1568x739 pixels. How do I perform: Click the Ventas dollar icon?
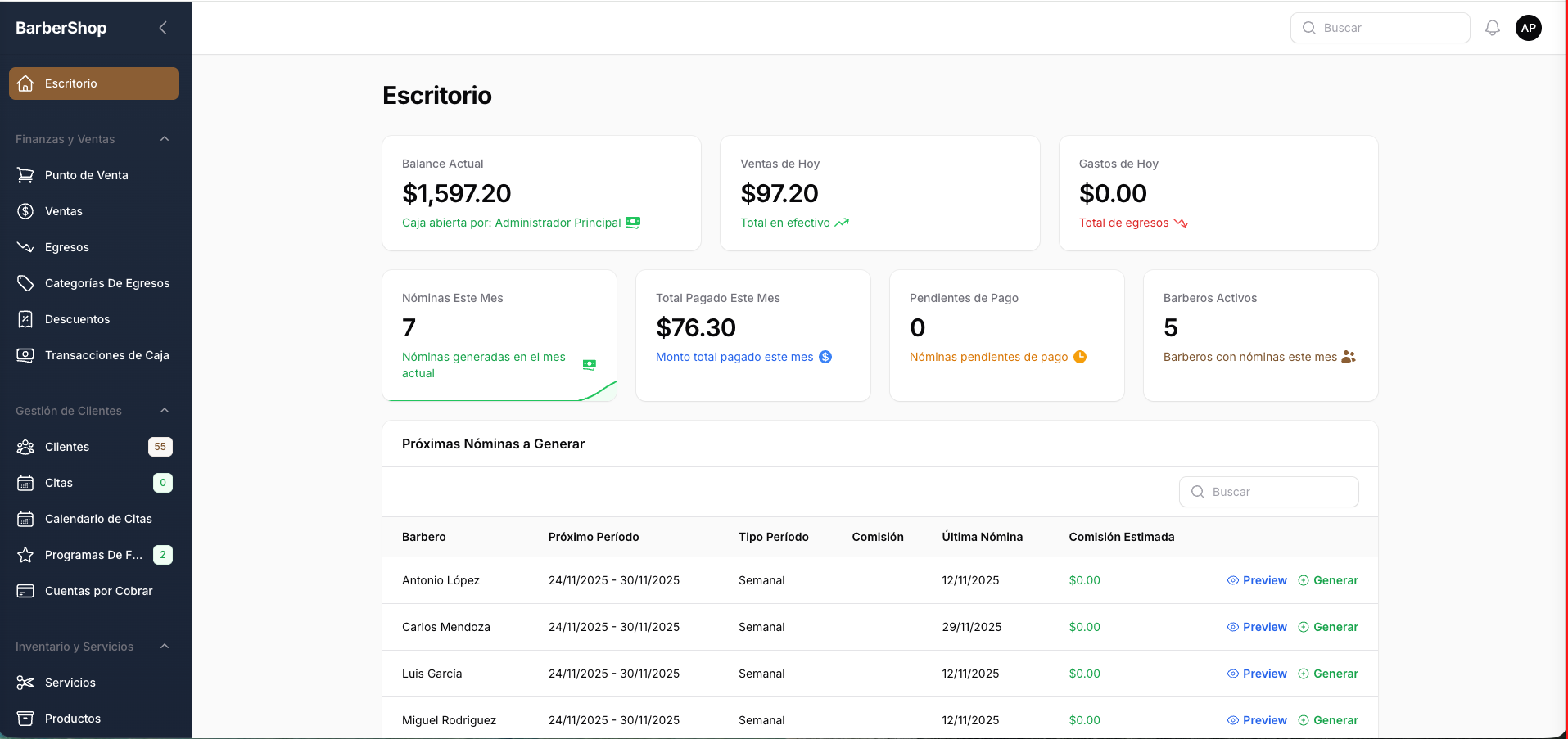tap(25, 211)
